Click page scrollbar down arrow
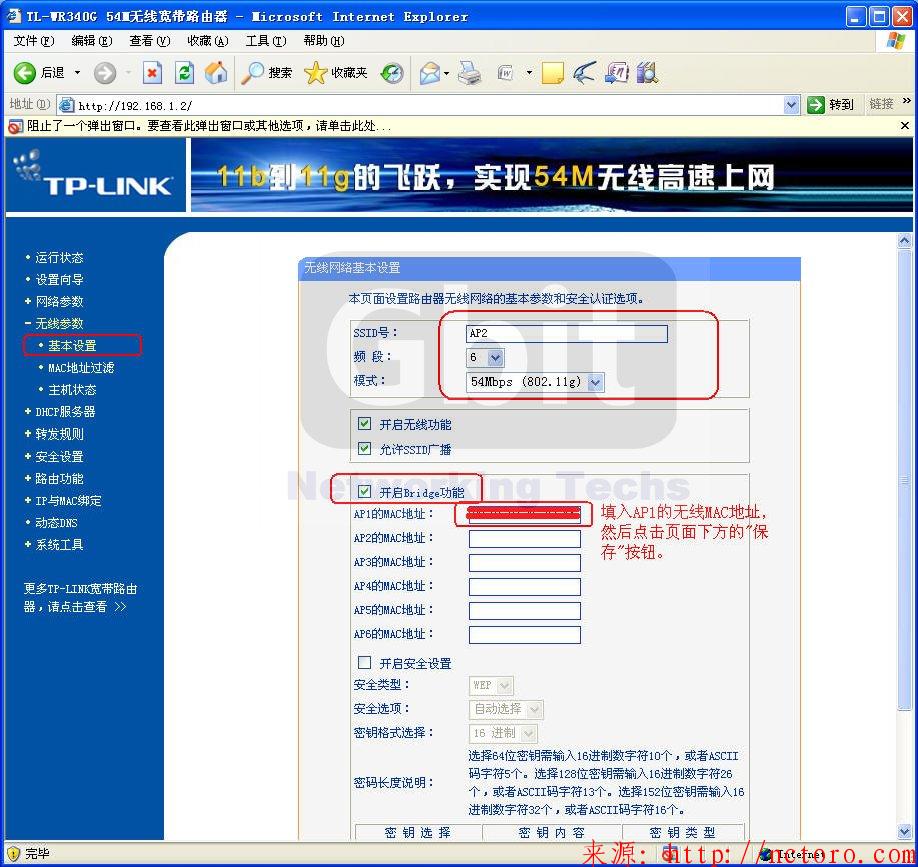Viewport: 918px width, 867px height. pos(904,832)
